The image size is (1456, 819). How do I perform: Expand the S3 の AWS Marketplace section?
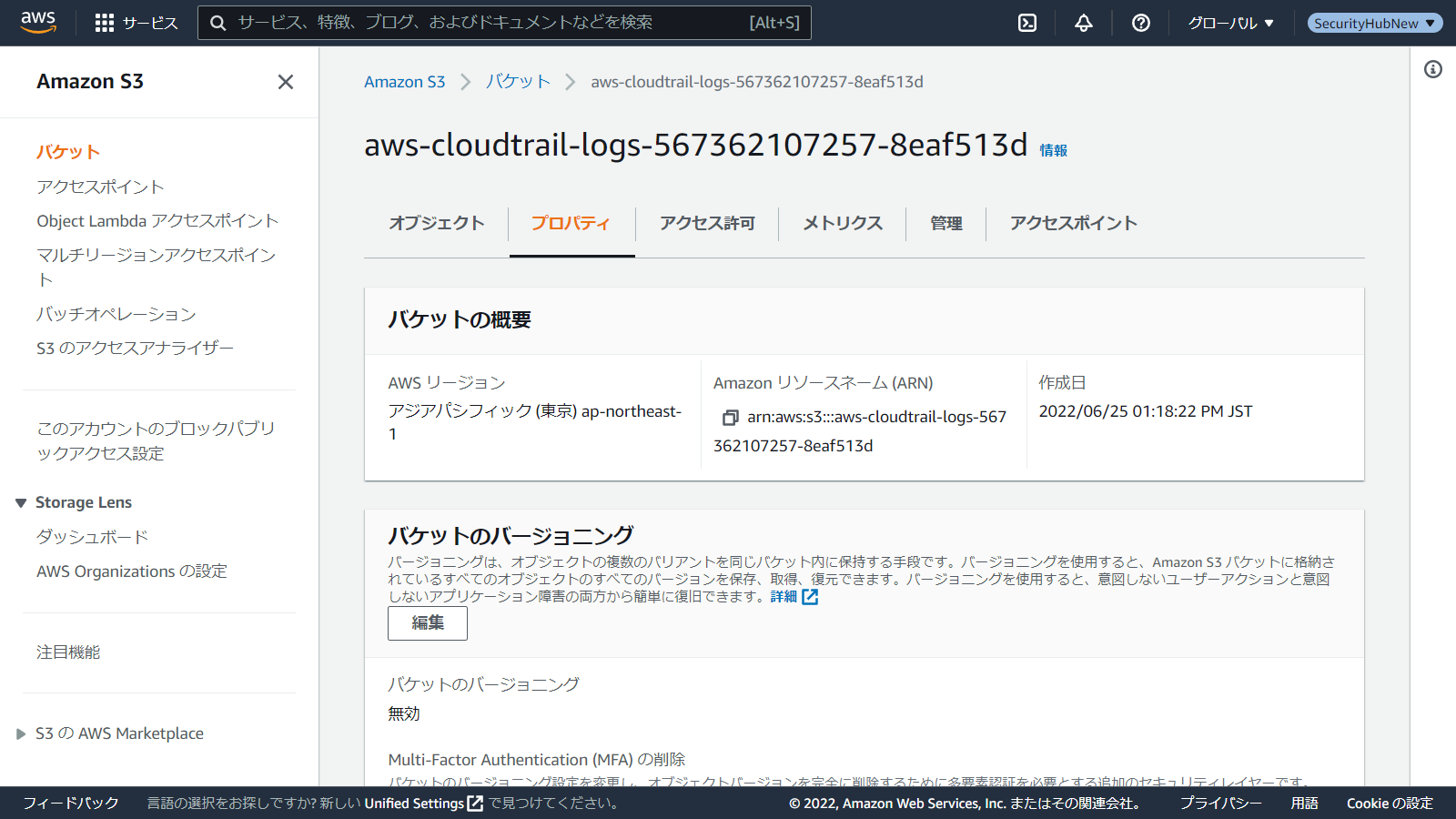(21, 734)
